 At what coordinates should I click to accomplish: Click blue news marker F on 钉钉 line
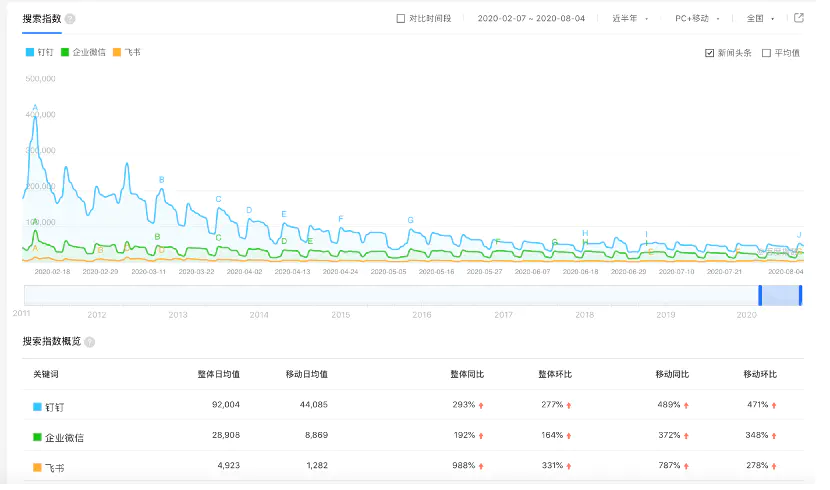[x=340, y=219]
